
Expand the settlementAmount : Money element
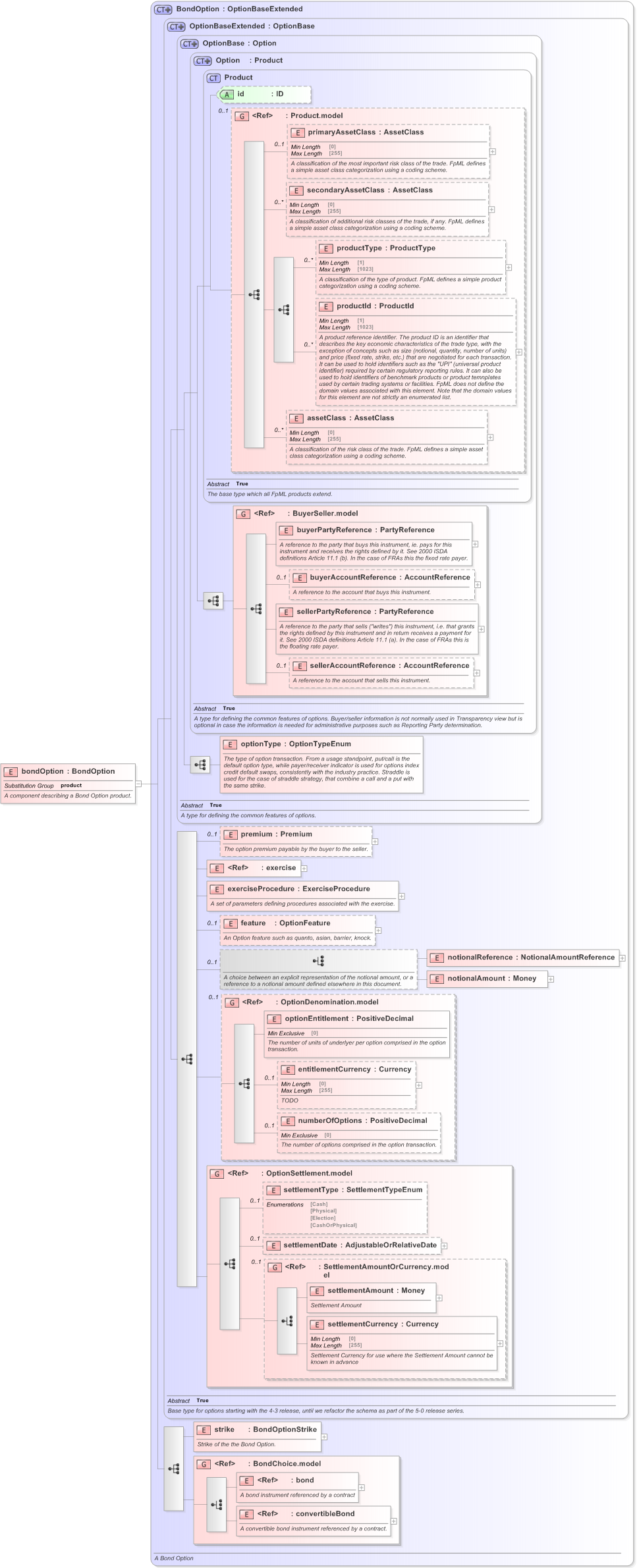coord(439,1298)
